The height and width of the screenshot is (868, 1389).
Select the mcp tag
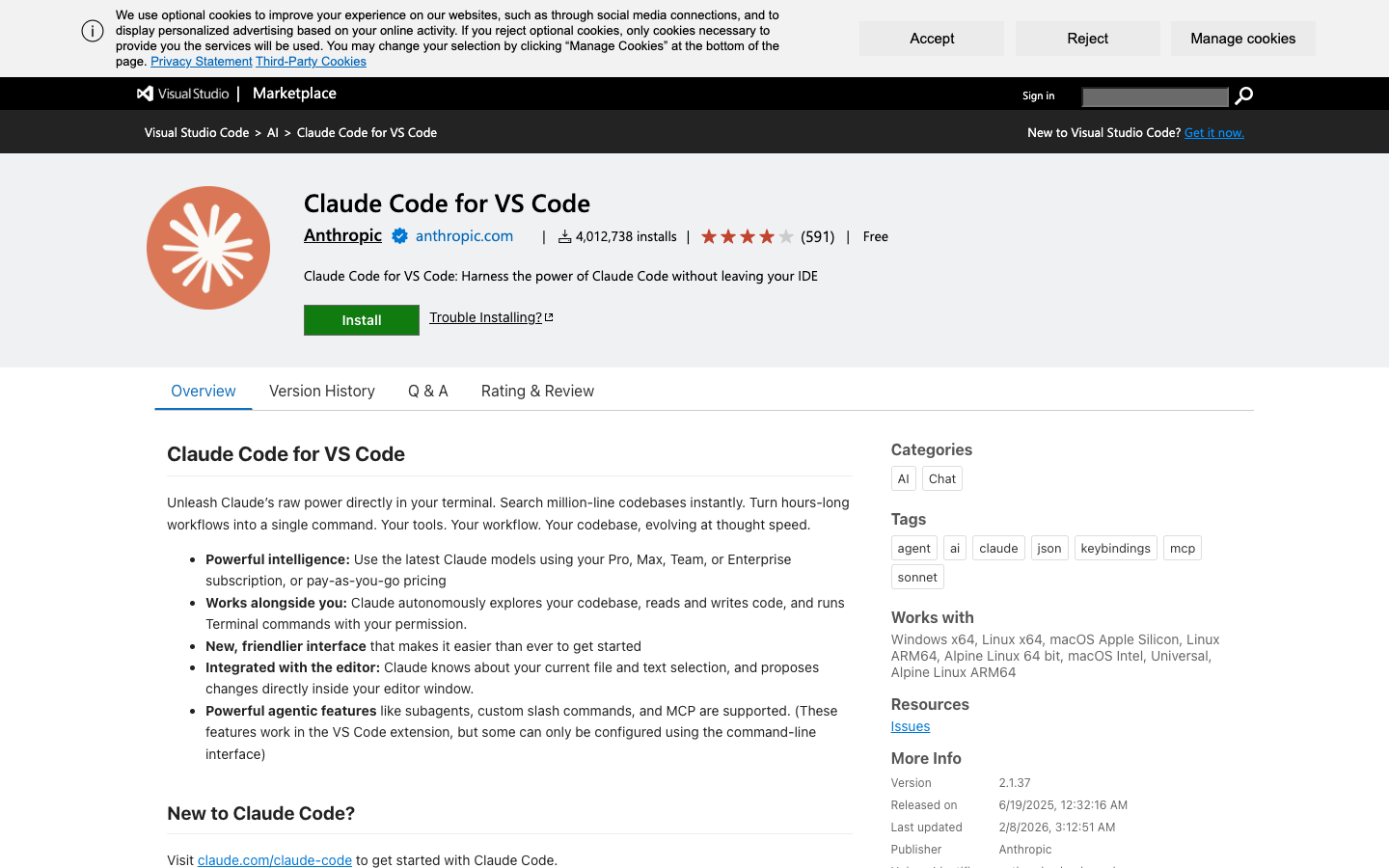[x=1182, y=547]
